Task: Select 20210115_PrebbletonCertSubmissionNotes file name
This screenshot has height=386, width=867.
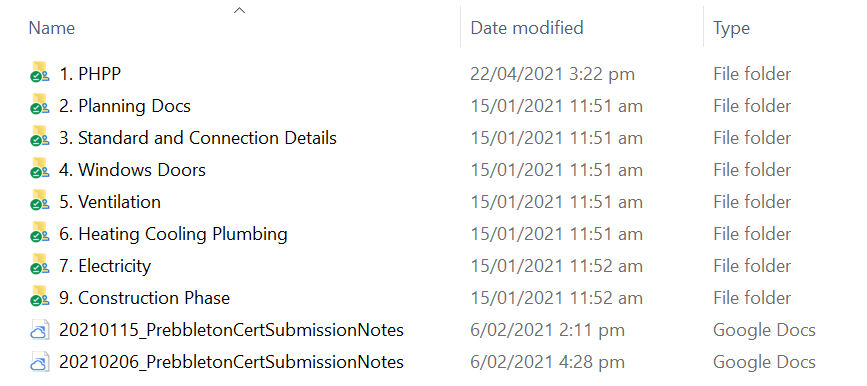Action: tap(231, 330)
